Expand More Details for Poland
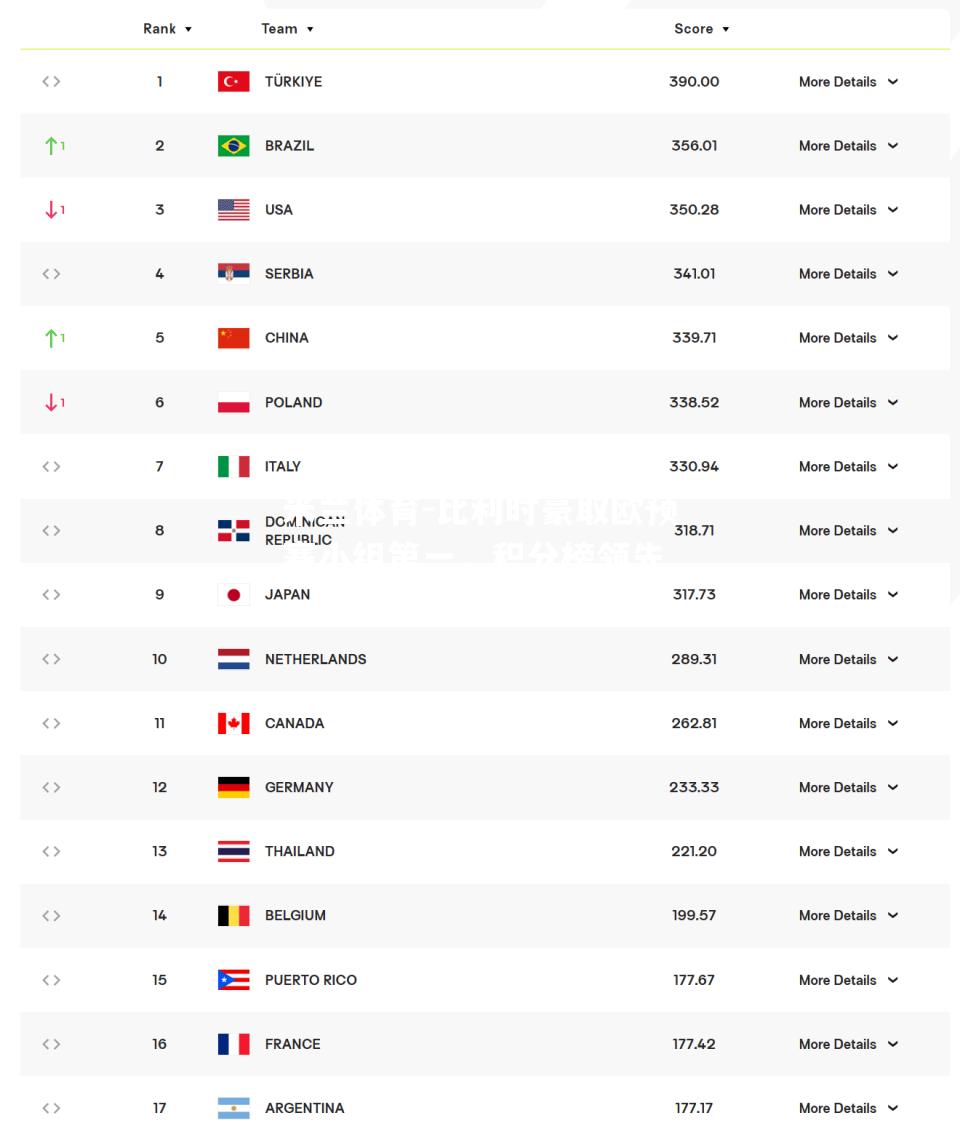This screenshot has width=960, height=1129. 848,402
